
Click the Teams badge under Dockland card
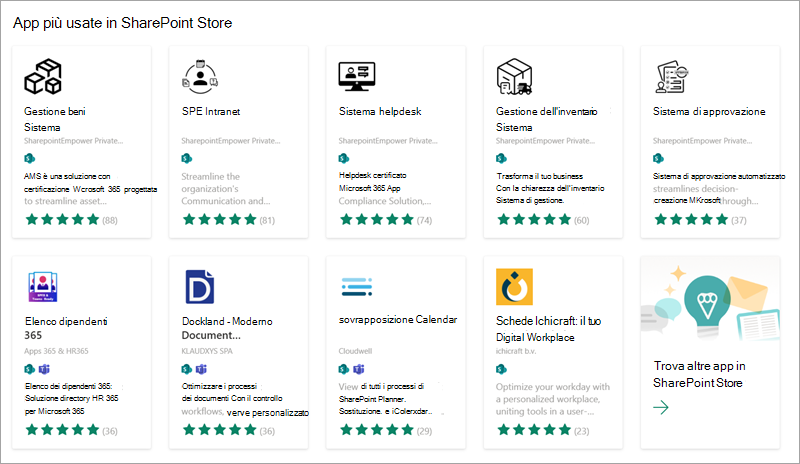tap(202, 369)
